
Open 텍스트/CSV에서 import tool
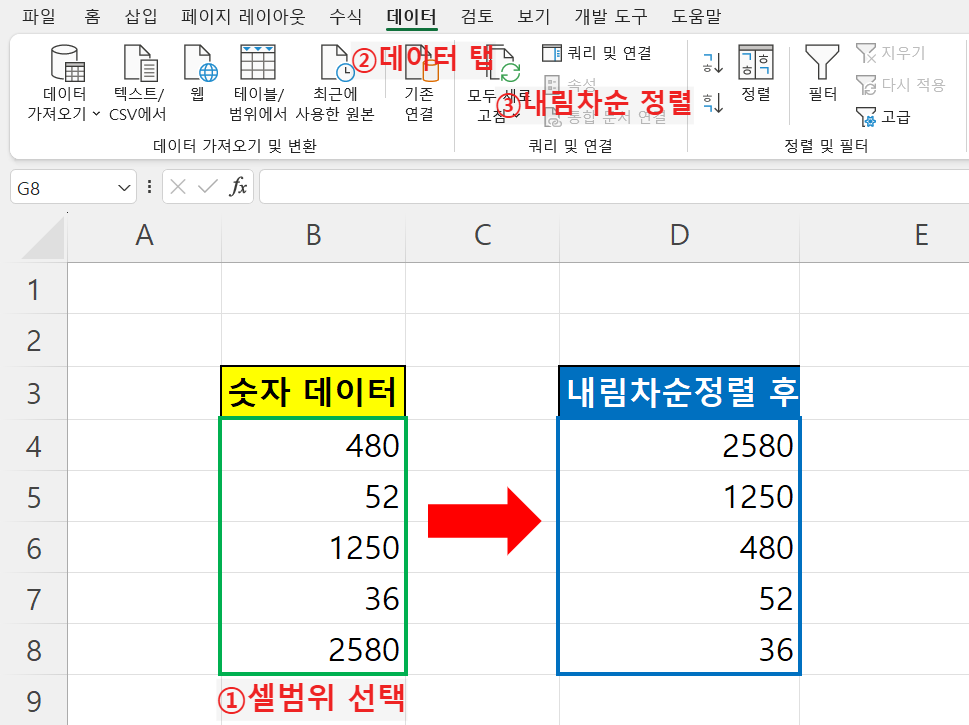point(142,63)
